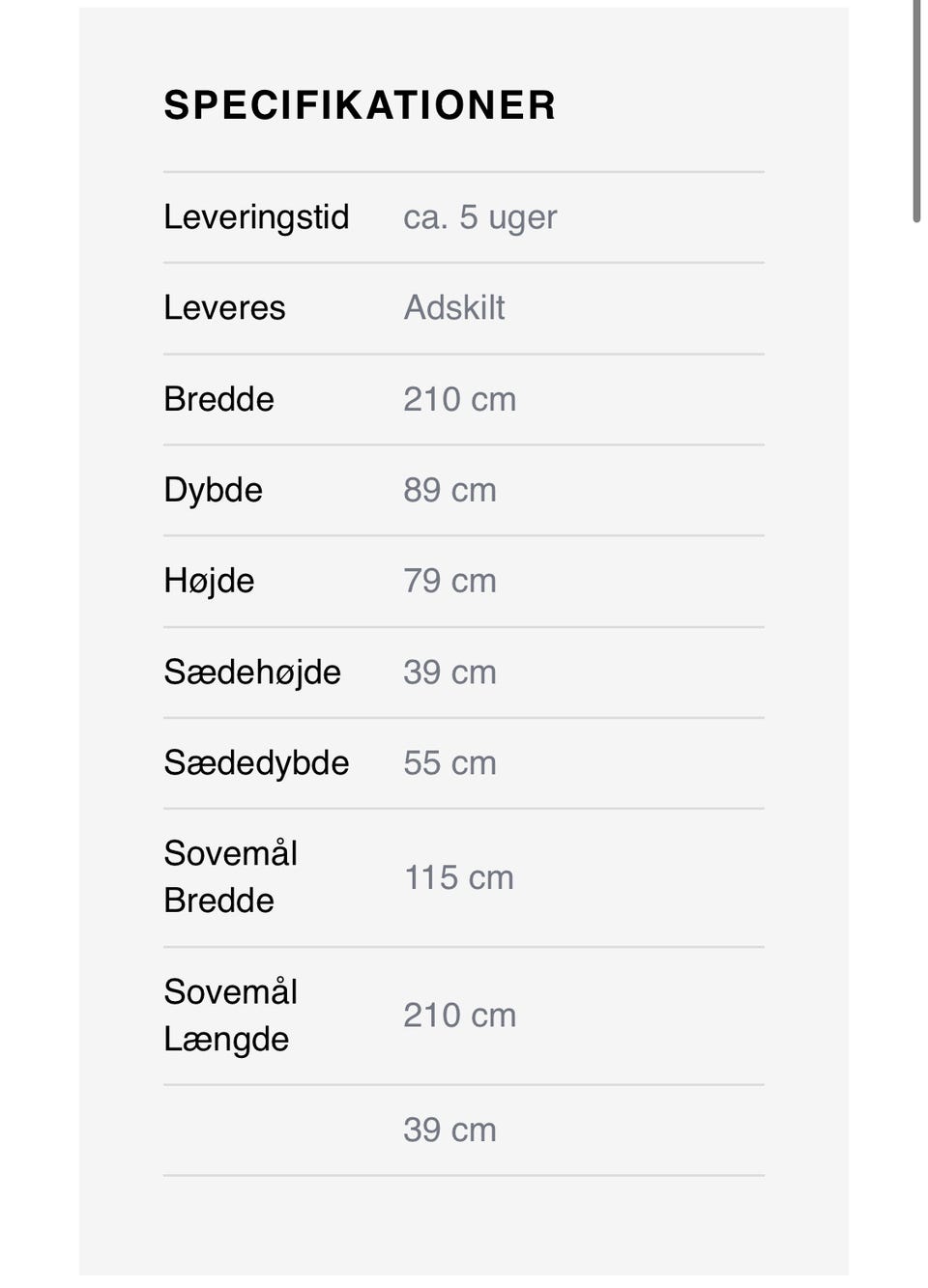Image resolution: width=928 pixels, height=1288 pixels.
Task: Click the Sovemål Længde label
Action: point(230,1016)
